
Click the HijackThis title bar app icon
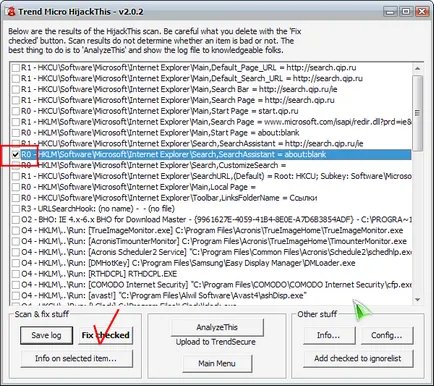[11, 12]
